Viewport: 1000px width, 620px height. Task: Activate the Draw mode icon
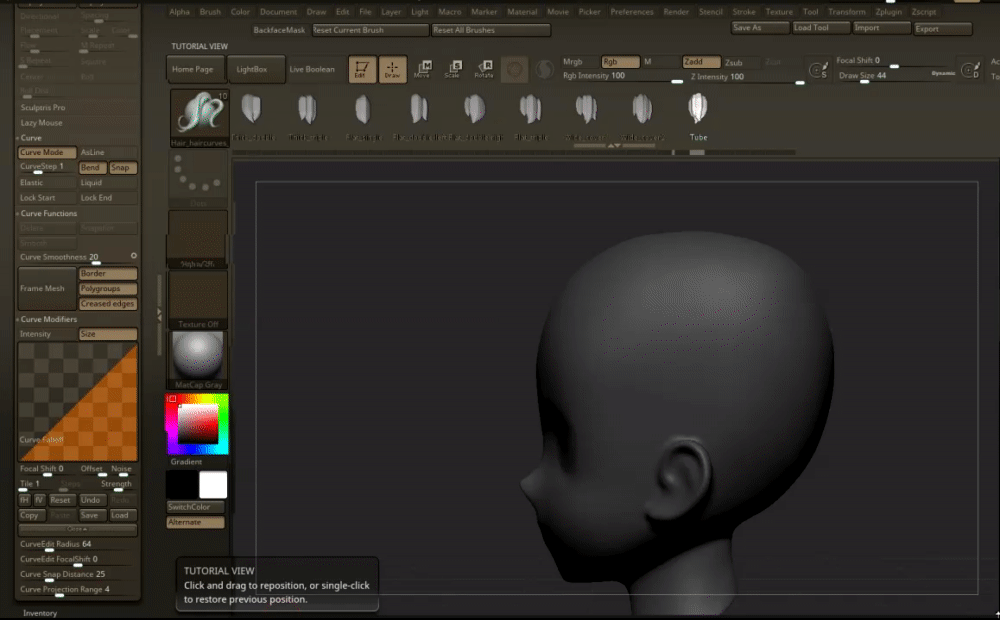tap(392, 70)
